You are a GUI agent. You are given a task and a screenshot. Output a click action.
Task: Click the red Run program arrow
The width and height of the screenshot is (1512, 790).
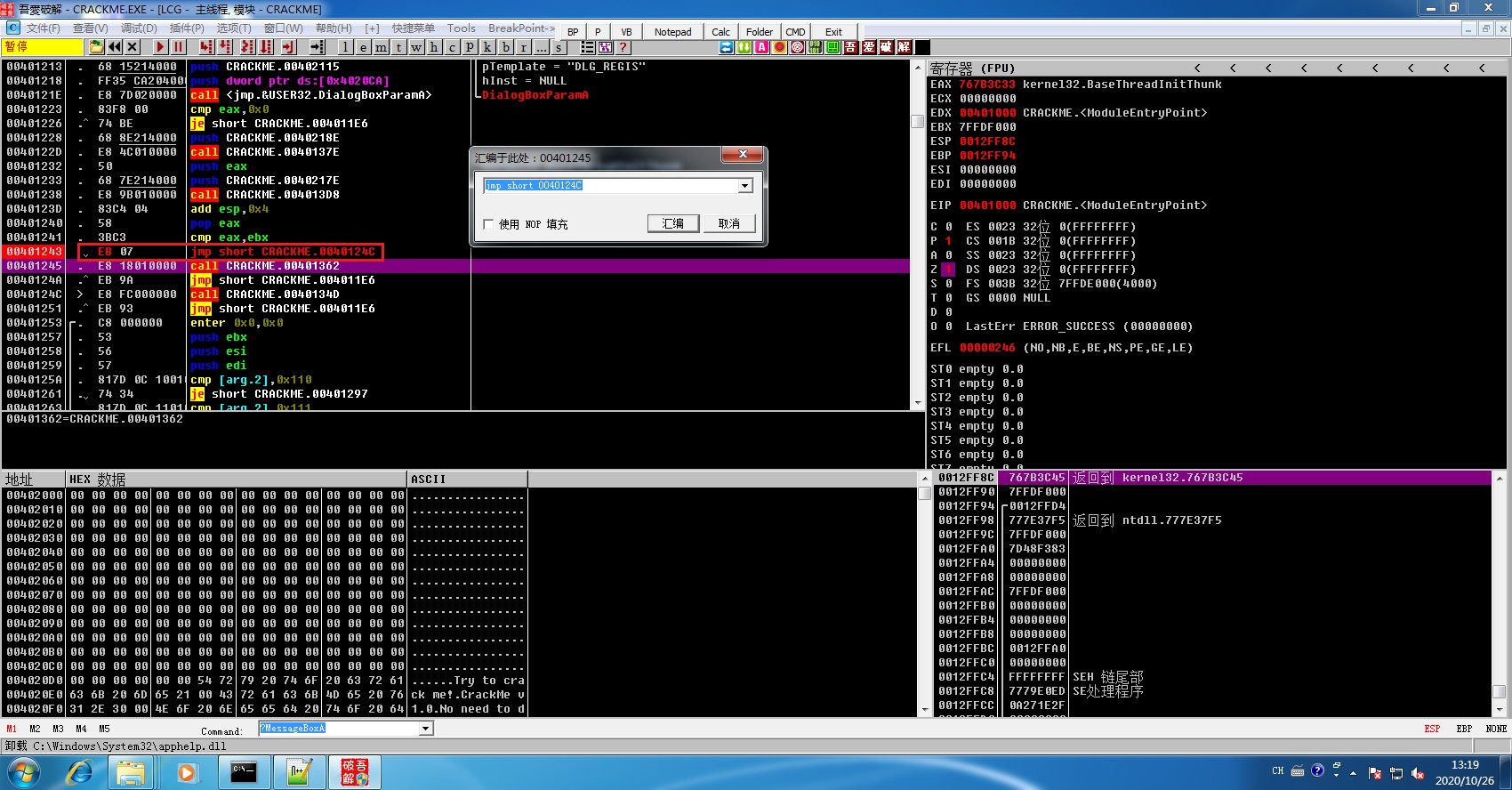(160, 47)
